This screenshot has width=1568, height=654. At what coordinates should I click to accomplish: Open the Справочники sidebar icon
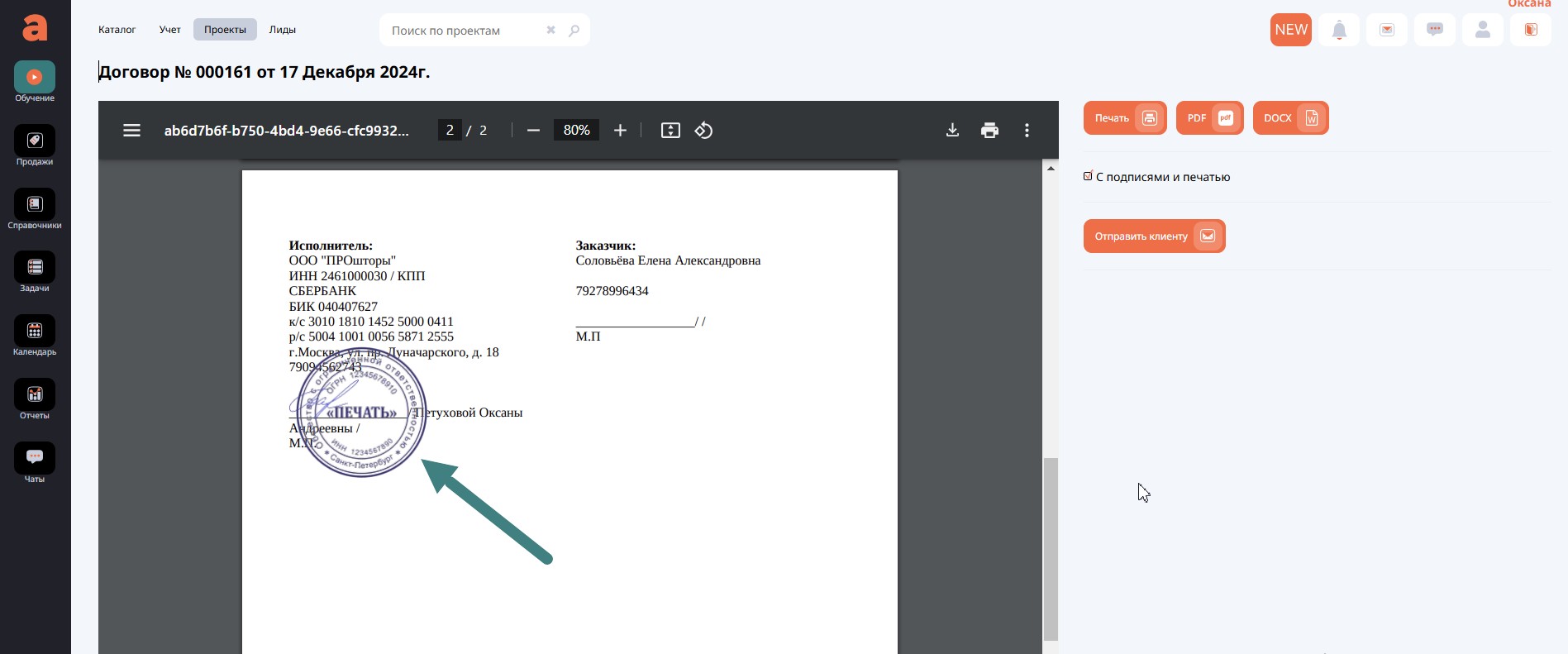(x=34, y=205)
